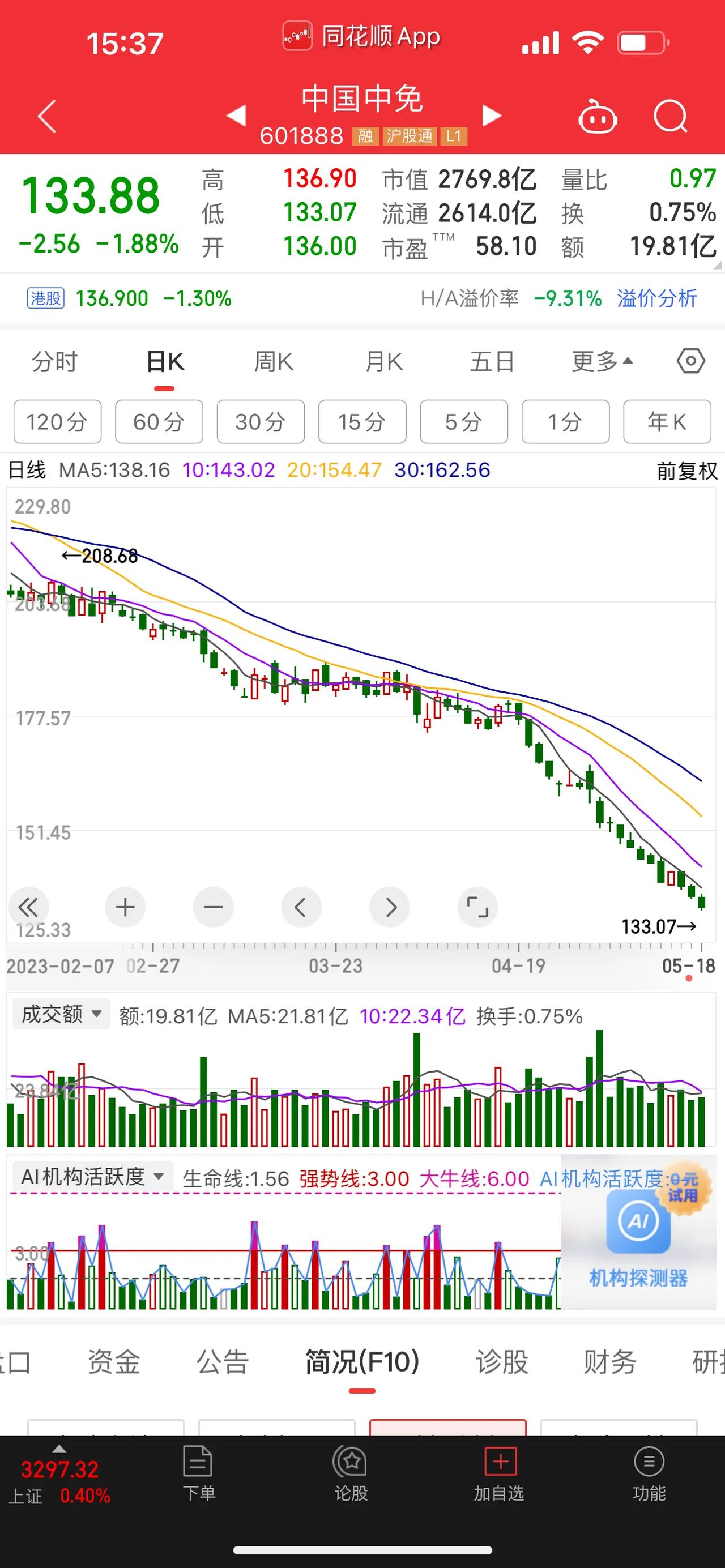Switch to 五日 tab

coord(492,362)
